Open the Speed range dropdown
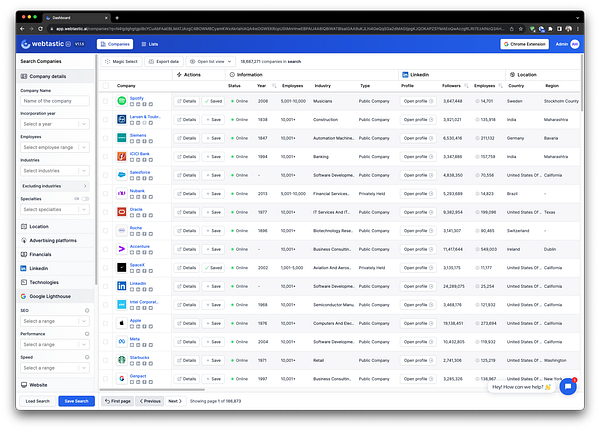This screenshot has height=431, width=600. [55, 368]
